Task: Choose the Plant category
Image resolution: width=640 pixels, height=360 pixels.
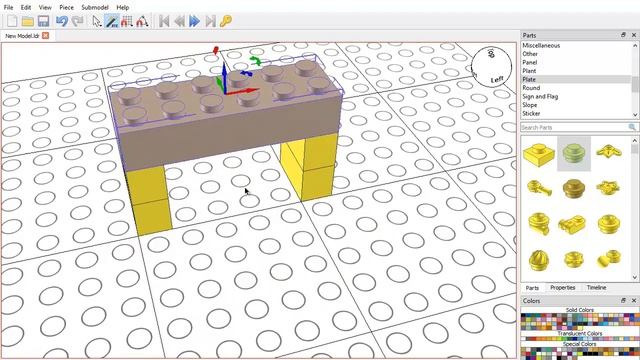Action: pyautogui.click(x=529, y=71)
